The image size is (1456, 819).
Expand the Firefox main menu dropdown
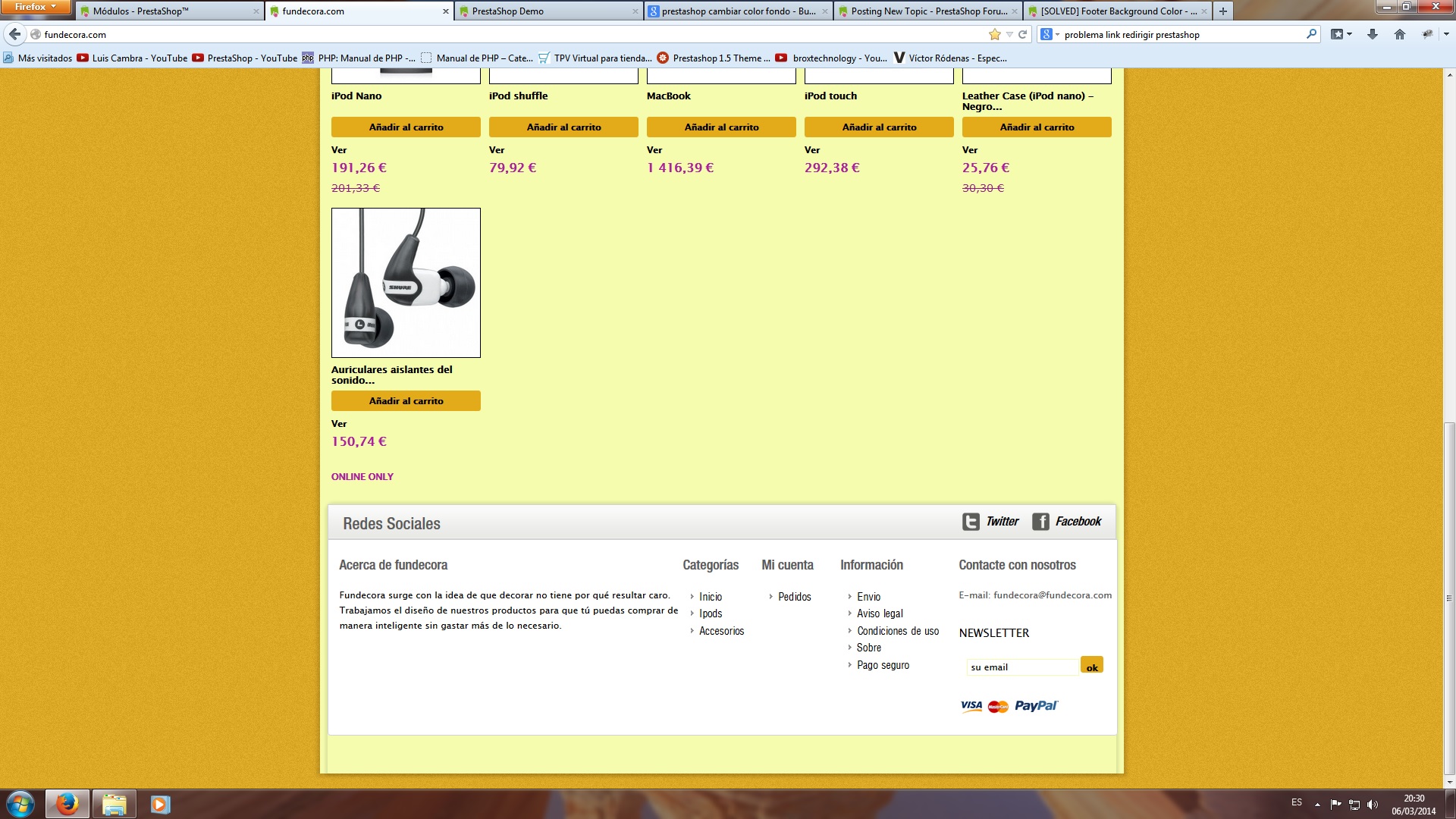click(36, 7)
